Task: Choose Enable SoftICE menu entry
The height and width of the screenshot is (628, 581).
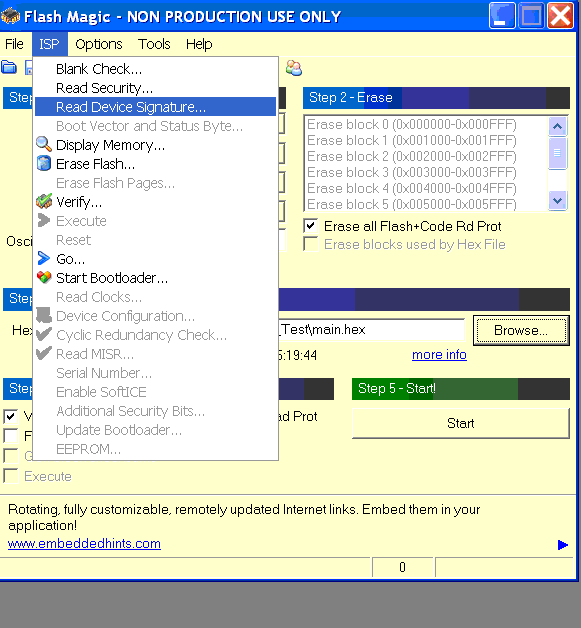Action: coord(155,391)
